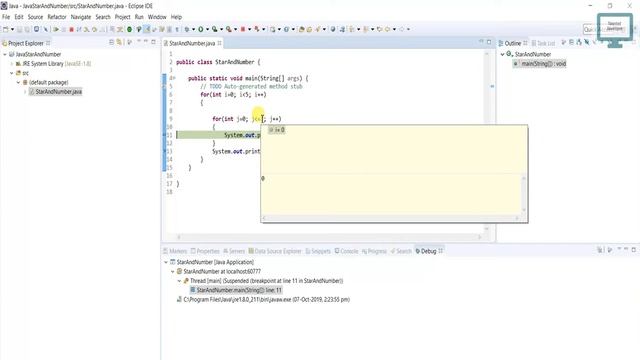Open the Run launch dropdown arrow
The height and width of the screenshot is (360, 640).
click(207, 29)
